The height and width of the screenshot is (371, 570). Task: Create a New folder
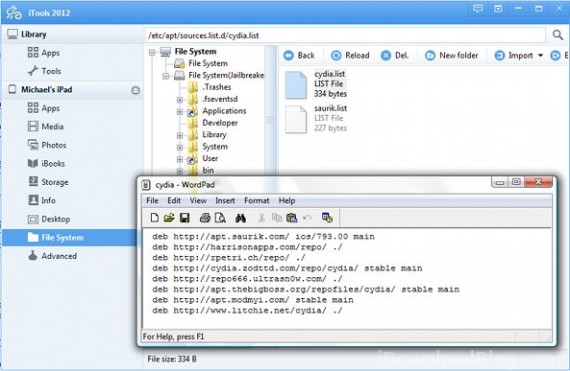point(451,55)
